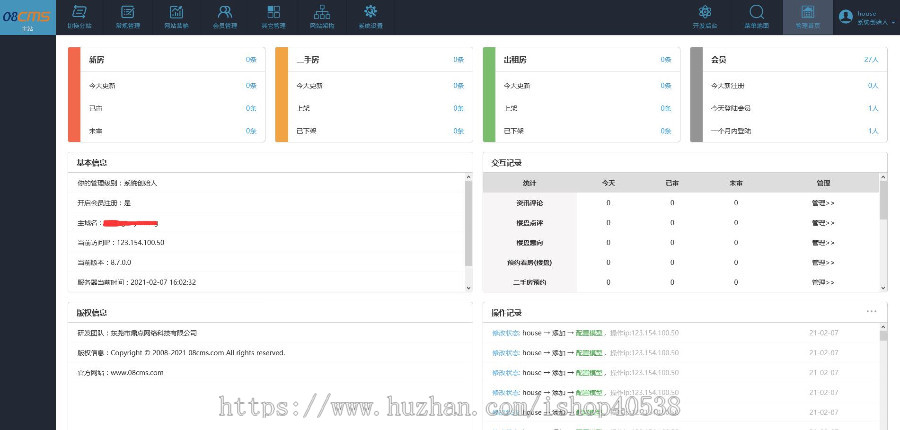Click the 交互记录 table header 管理
This screenshot has width=900, height=430.
pos(823,183)
